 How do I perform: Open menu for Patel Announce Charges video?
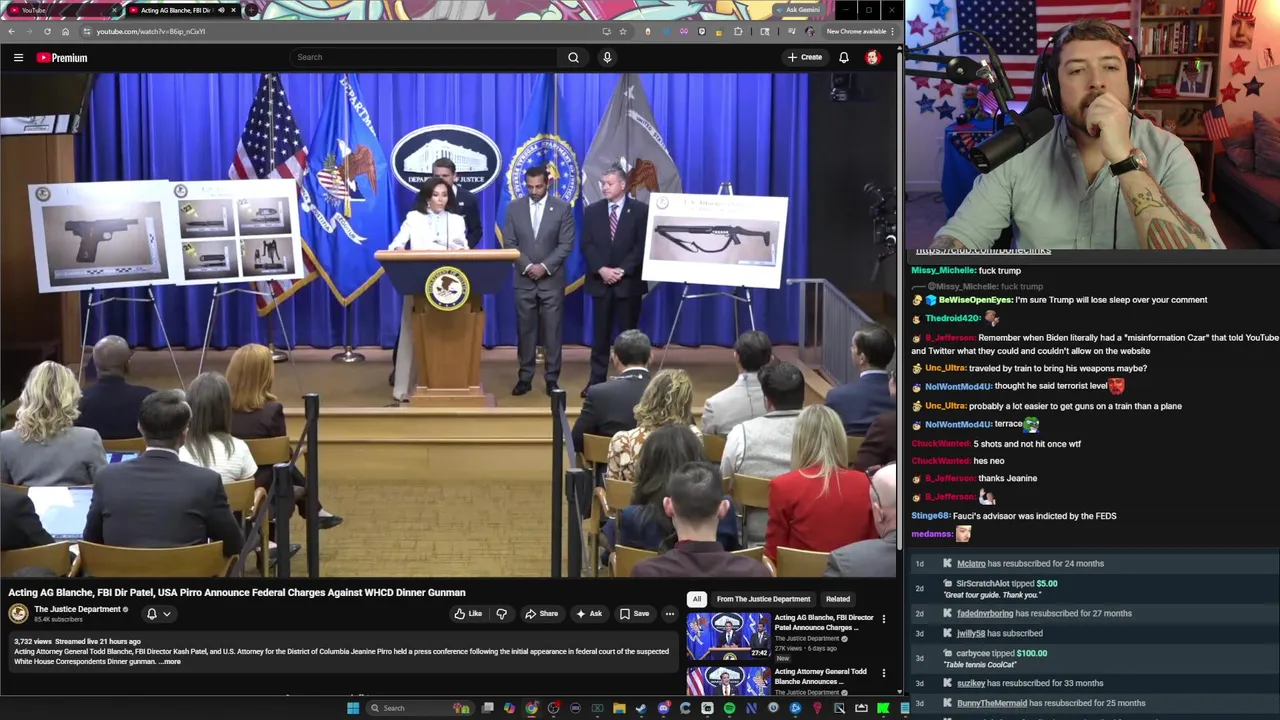pos(883,619)
